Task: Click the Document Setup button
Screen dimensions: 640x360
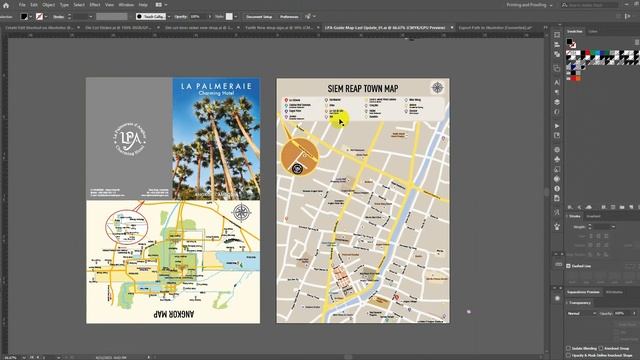Action: tap(259, 17)
